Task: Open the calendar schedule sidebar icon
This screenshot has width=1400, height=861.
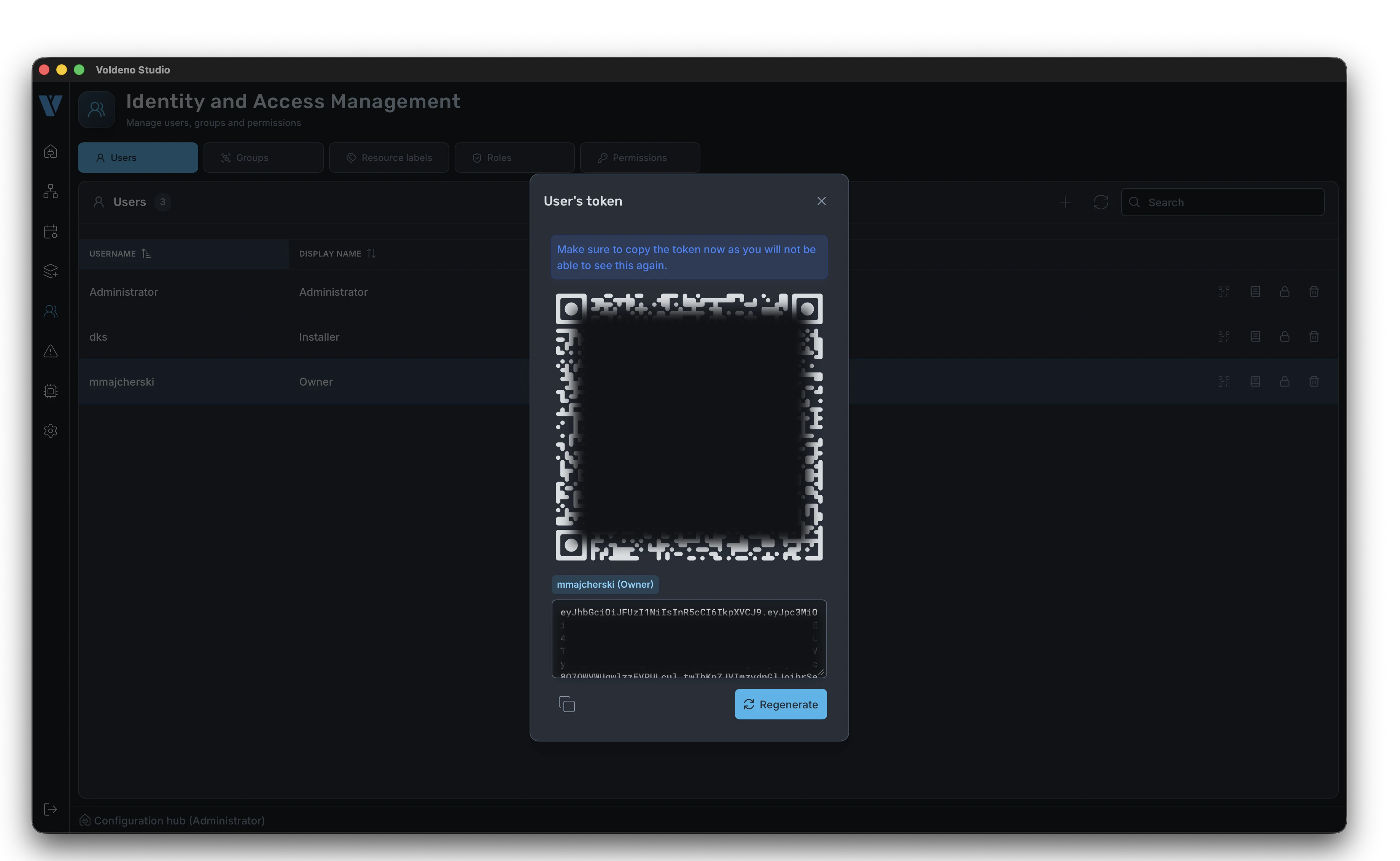Action: pos(51,231)
